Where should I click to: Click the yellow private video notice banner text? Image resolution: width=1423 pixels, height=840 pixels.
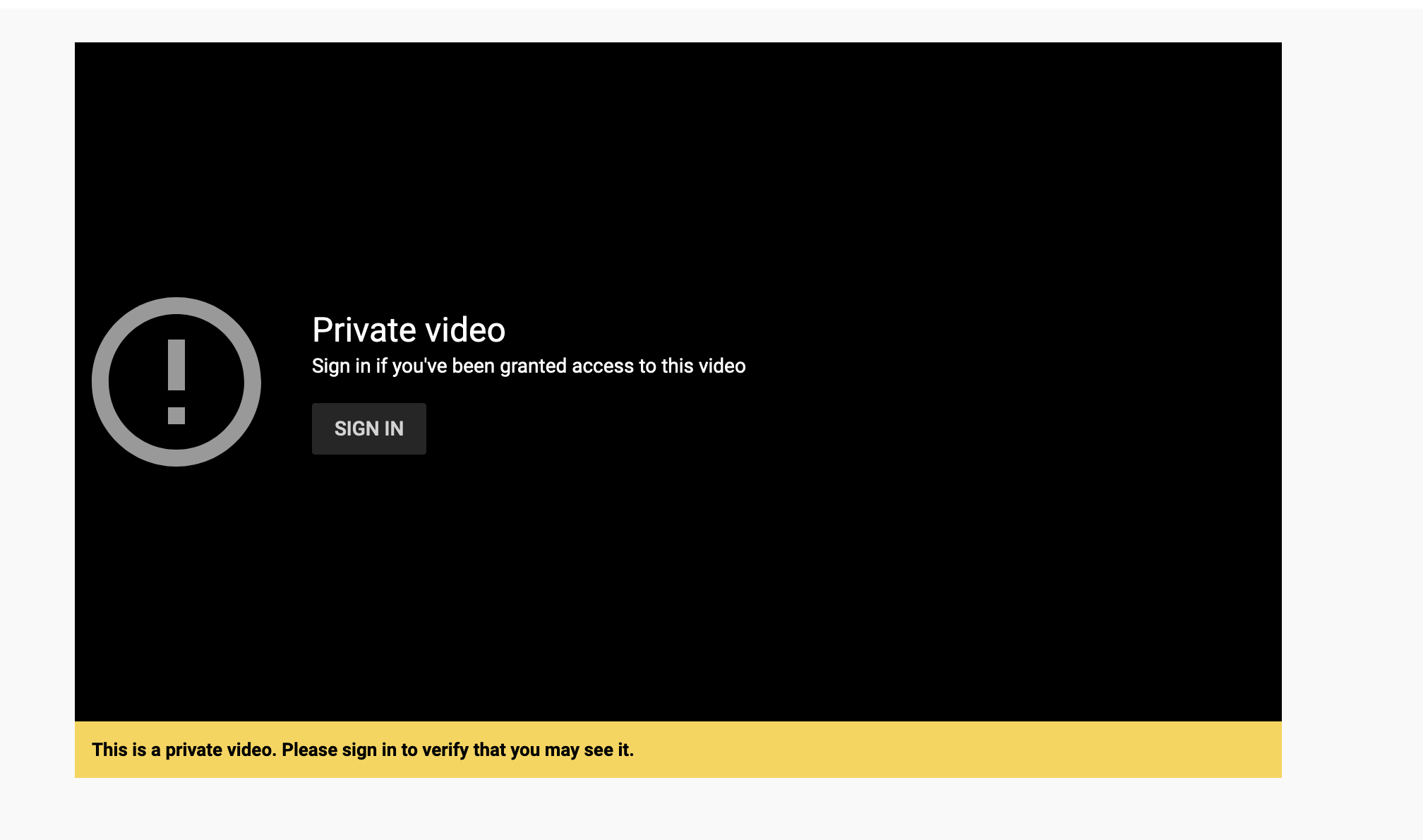tap(363, 750)
